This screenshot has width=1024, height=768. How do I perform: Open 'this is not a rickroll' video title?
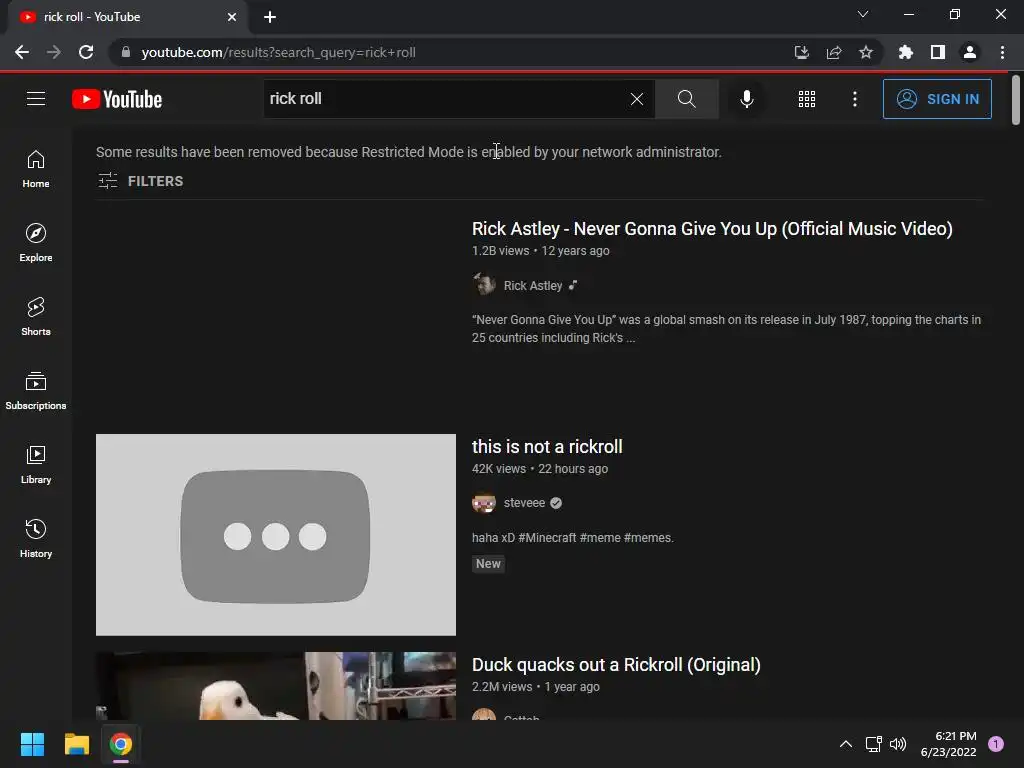[547, 447]
